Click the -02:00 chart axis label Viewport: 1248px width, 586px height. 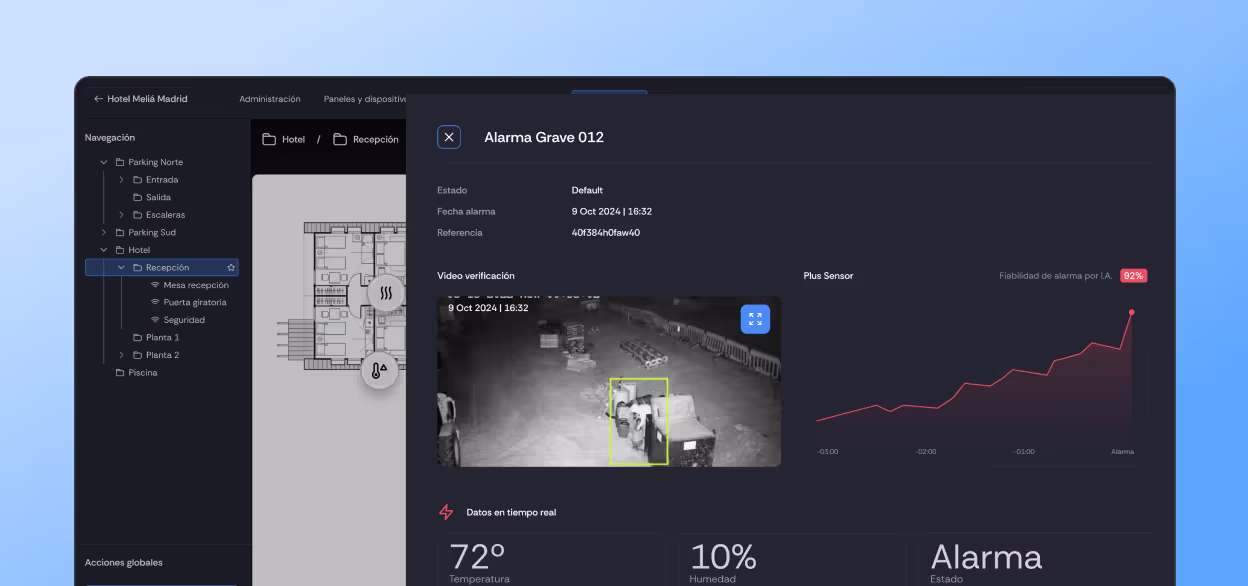pyautogui.click(x=926, y=451)
